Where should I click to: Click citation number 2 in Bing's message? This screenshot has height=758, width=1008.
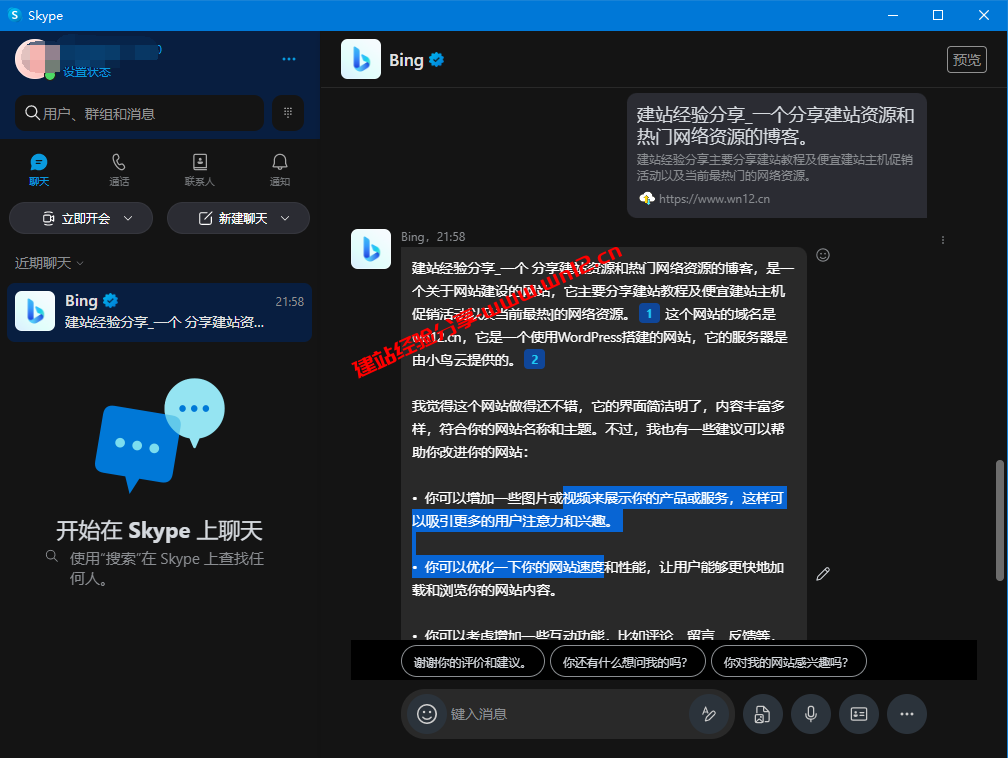coord(534,358)
